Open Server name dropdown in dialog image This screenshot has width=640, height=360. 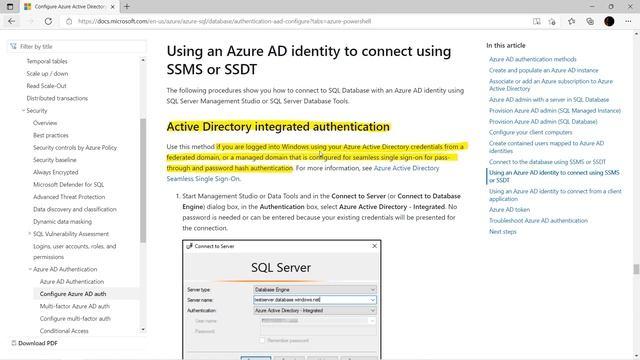372,300
